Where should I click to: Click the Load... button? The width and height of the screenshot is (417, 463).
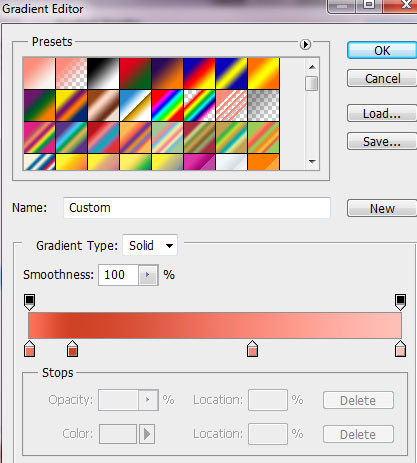(x=382, y=114)
